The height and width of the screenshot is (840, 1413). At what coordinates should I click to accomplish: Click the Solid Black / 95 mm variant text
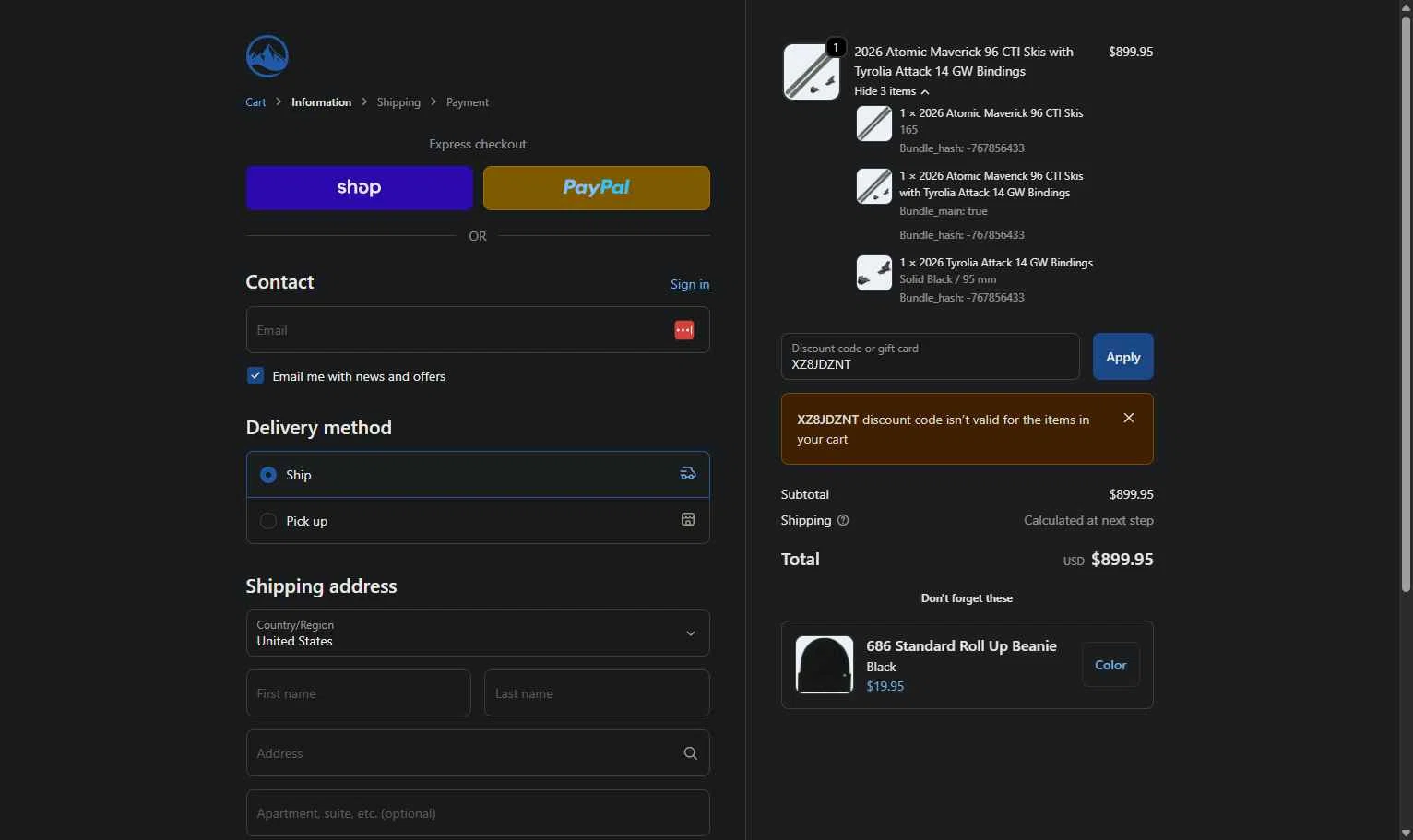point(948,279)
